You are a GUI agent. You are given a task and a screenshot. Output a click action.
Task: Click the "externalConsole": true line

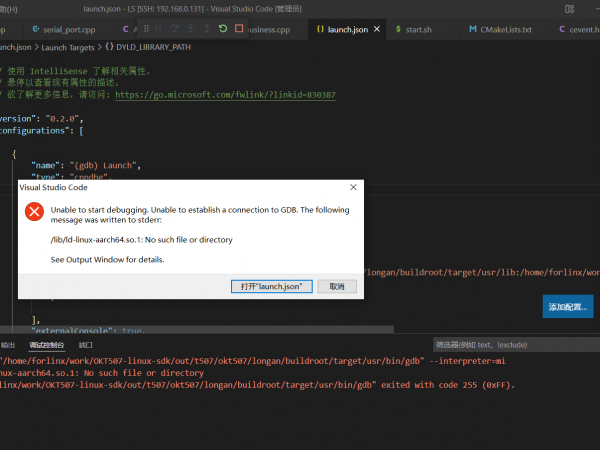point(88,330)
